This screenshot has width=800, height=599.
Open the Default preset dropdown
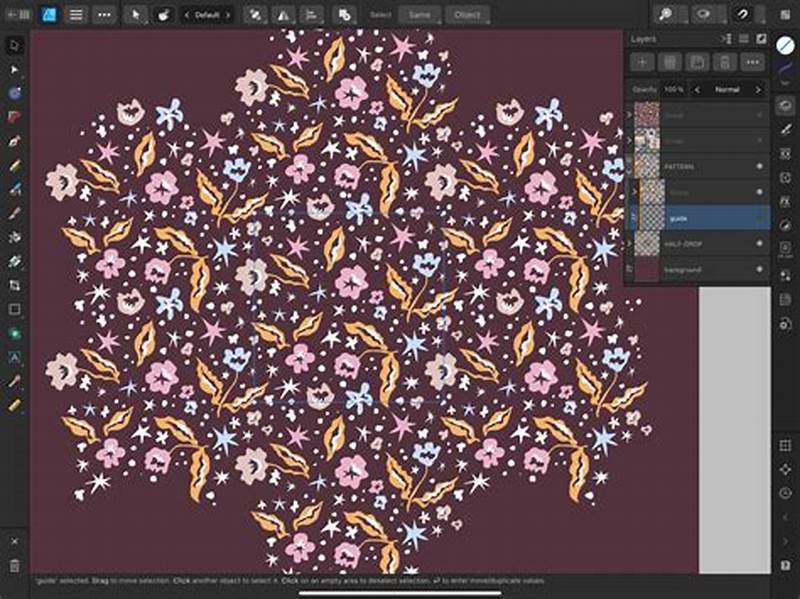(208, 14)
